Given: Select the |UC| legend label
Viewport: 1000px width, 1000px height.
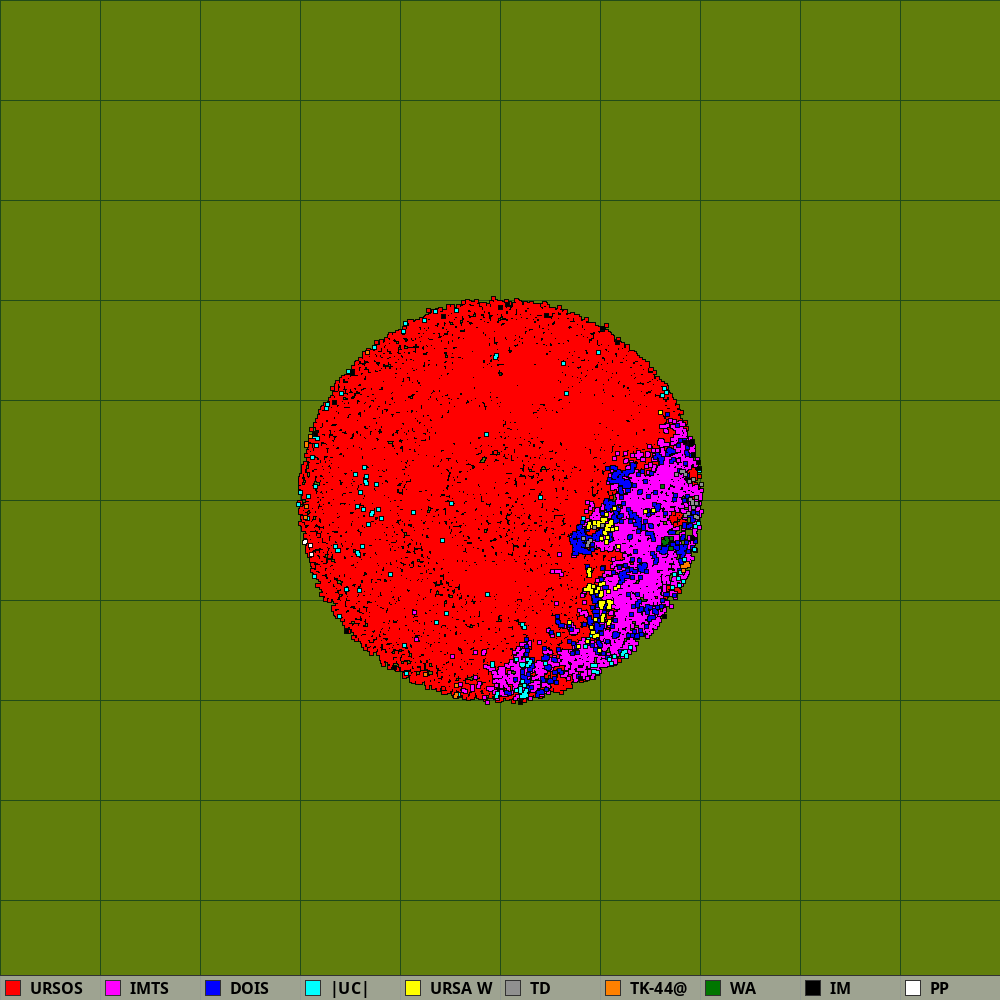Looking at the screenshot, I should coord(349,989).
